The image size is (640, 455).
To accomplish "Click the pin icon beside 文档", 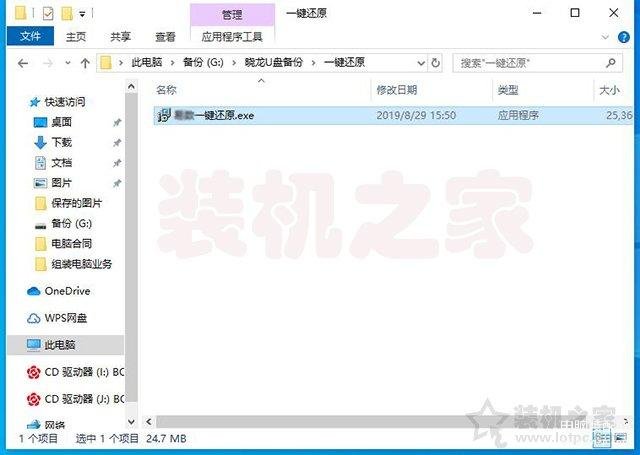I will pos(117,163).
